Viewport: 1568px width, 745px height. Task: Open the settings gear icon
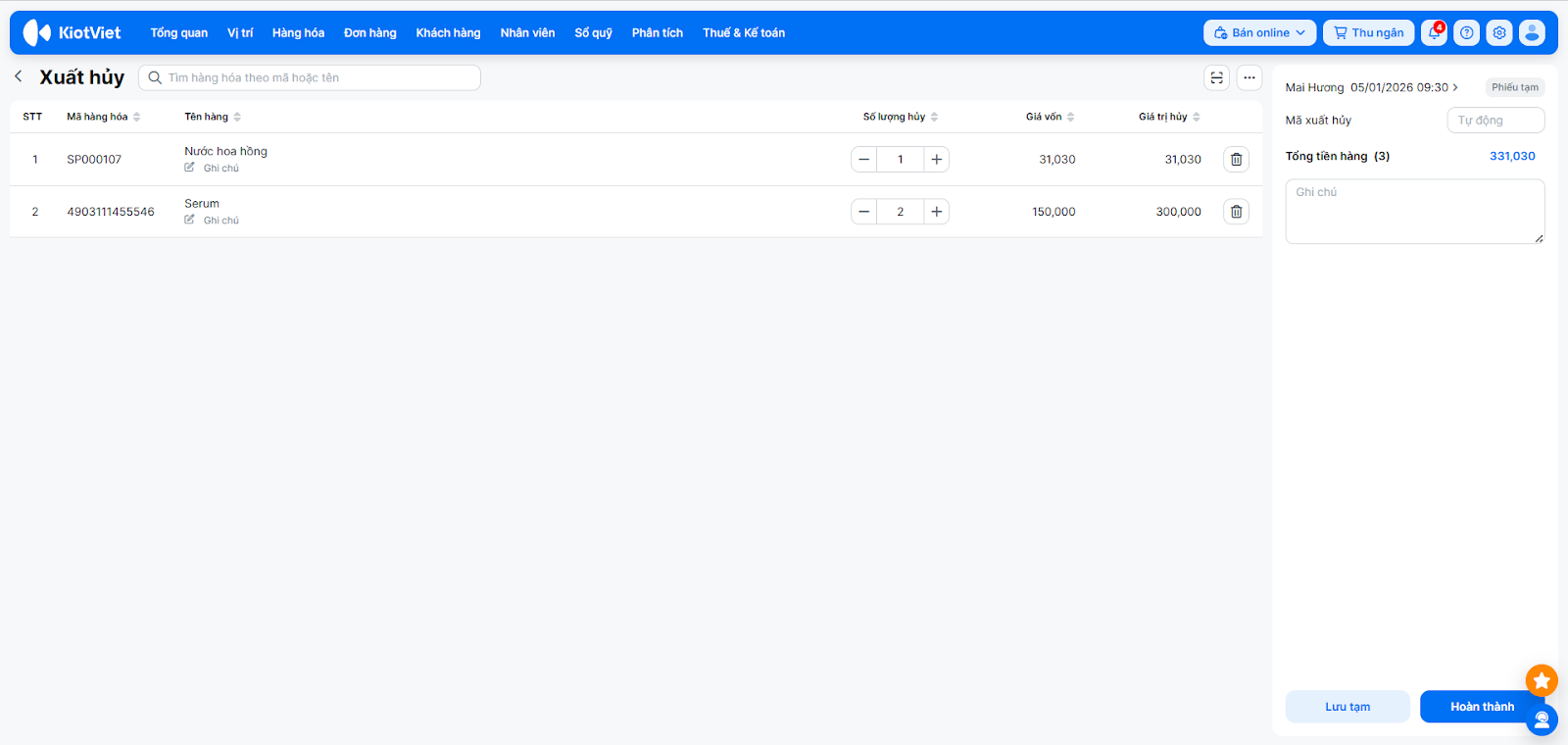(x=1499, y=32)
